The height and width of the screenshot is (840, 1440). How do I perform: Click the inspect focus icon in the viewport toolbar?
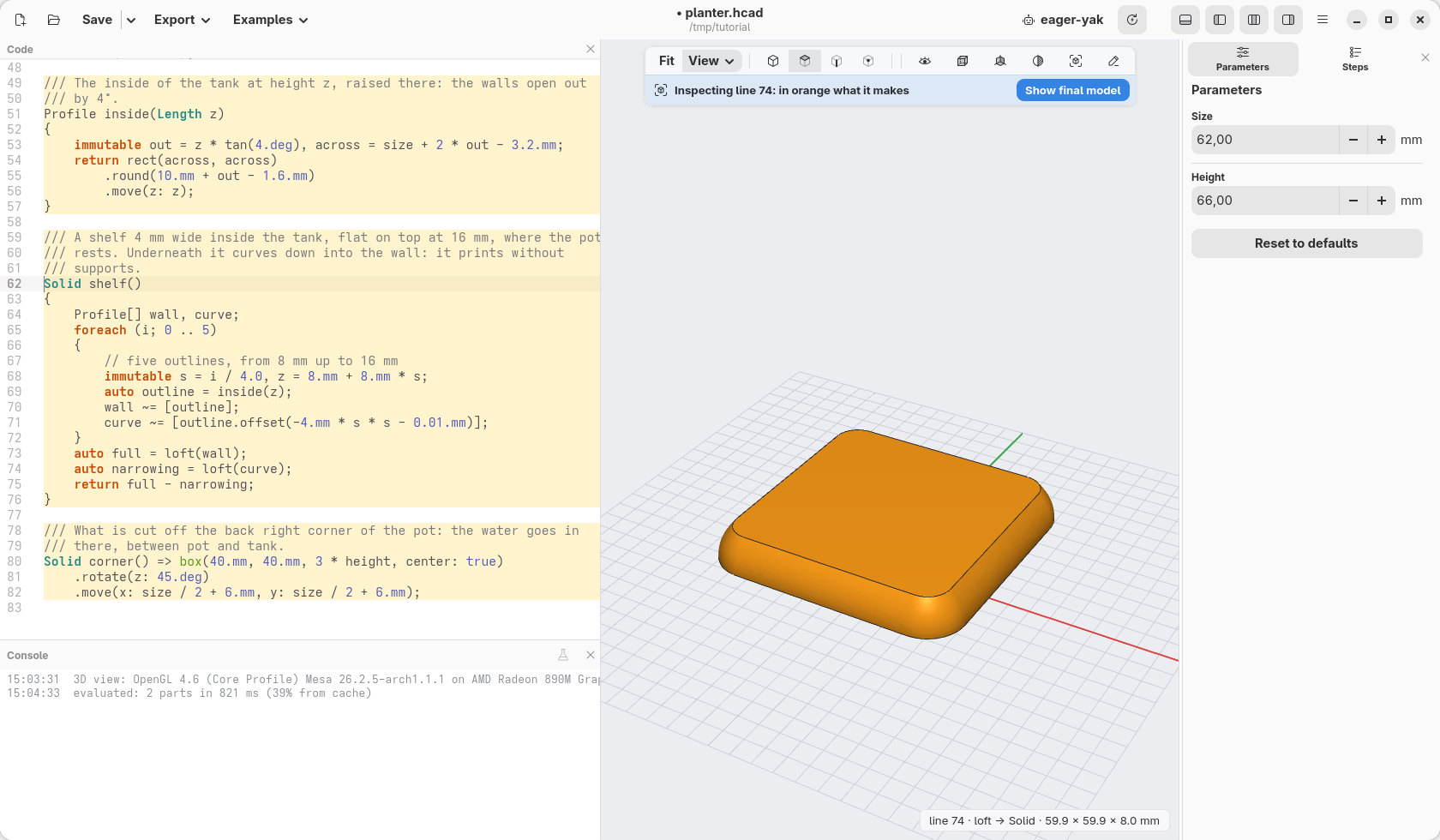1076,61
